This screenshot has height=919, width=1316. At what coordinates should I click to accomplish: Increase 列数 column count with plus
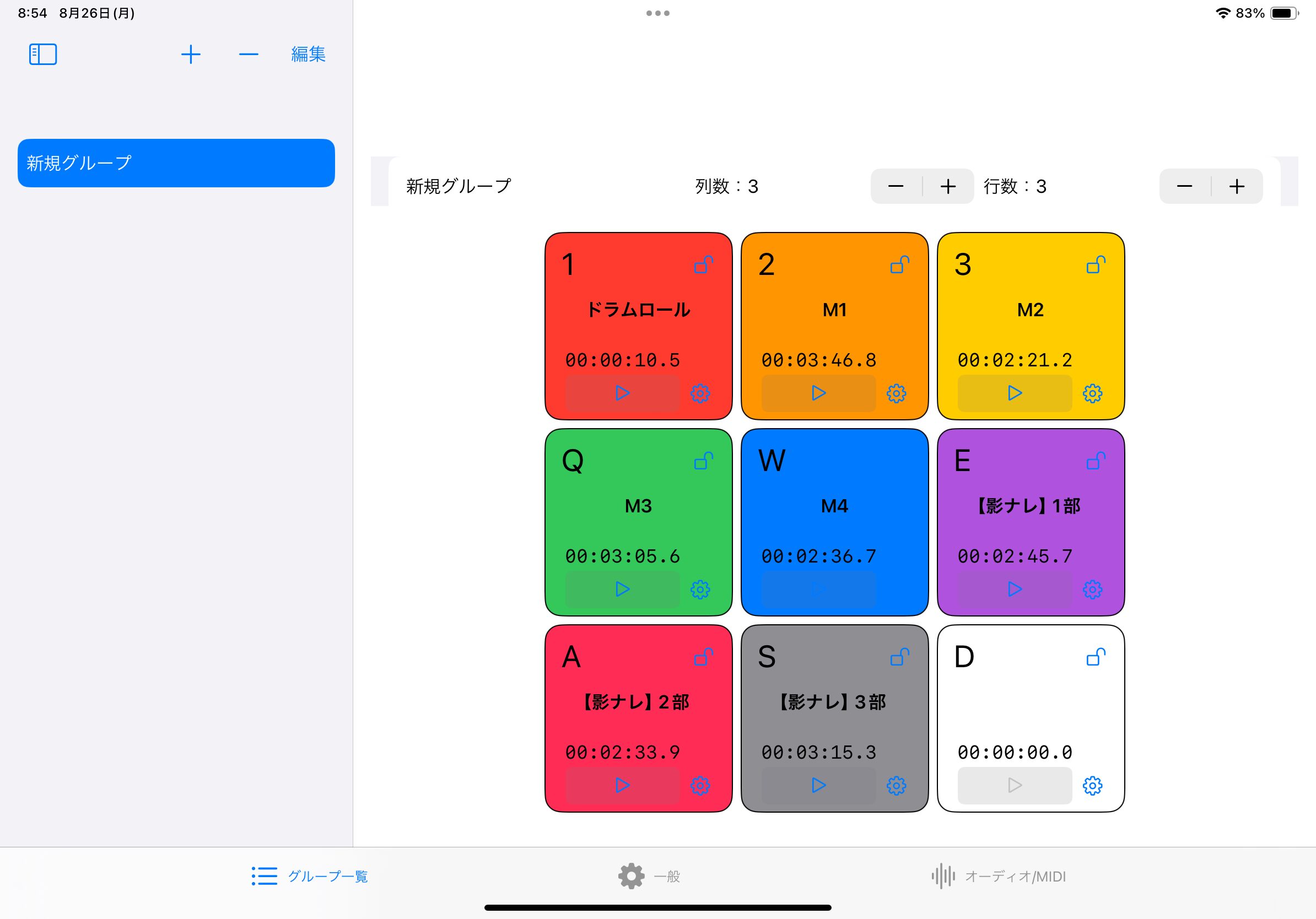coord(948,186)
